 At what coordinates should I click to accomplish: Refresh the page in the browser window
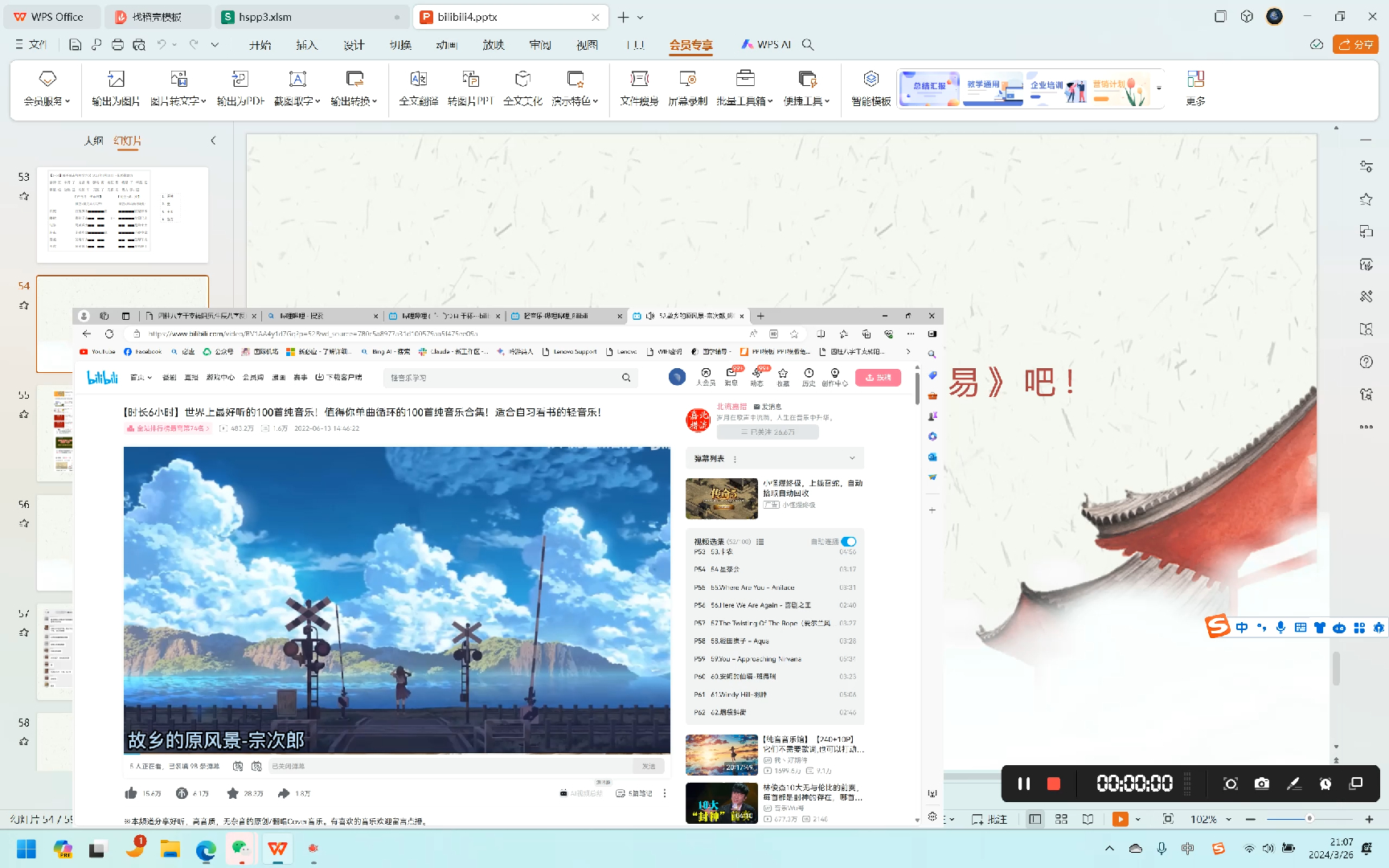[x=109, y=334]
